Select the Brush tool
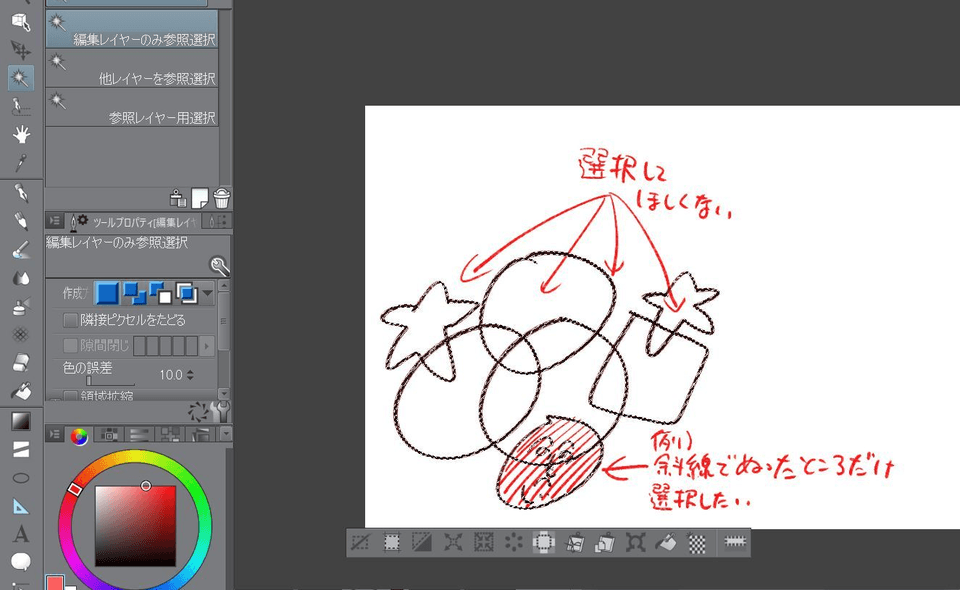 (21, 249)
